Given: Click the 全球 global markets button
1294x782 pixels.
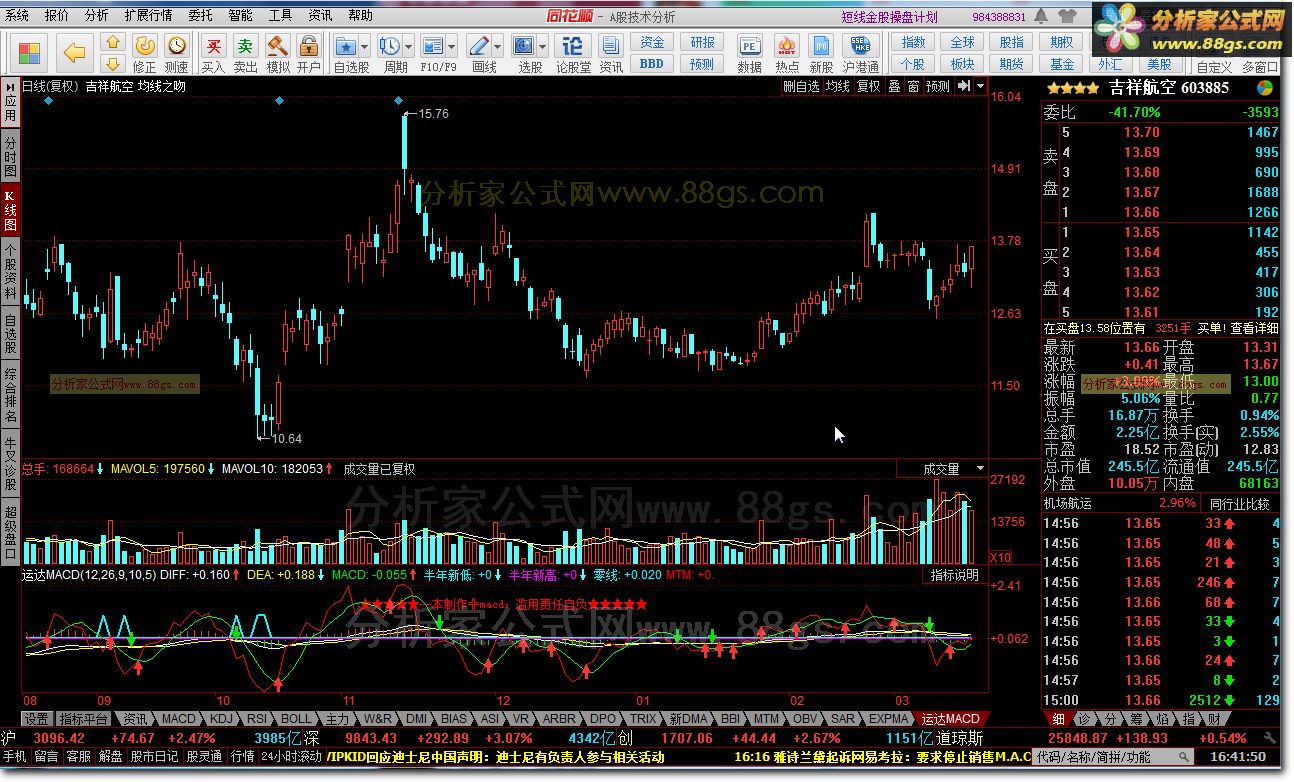Looking at the screenshot, I should (962, 42).
